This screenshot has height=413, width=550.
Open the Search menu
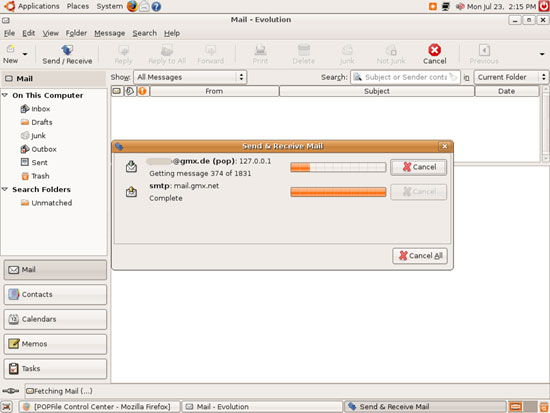click(145, 33)
